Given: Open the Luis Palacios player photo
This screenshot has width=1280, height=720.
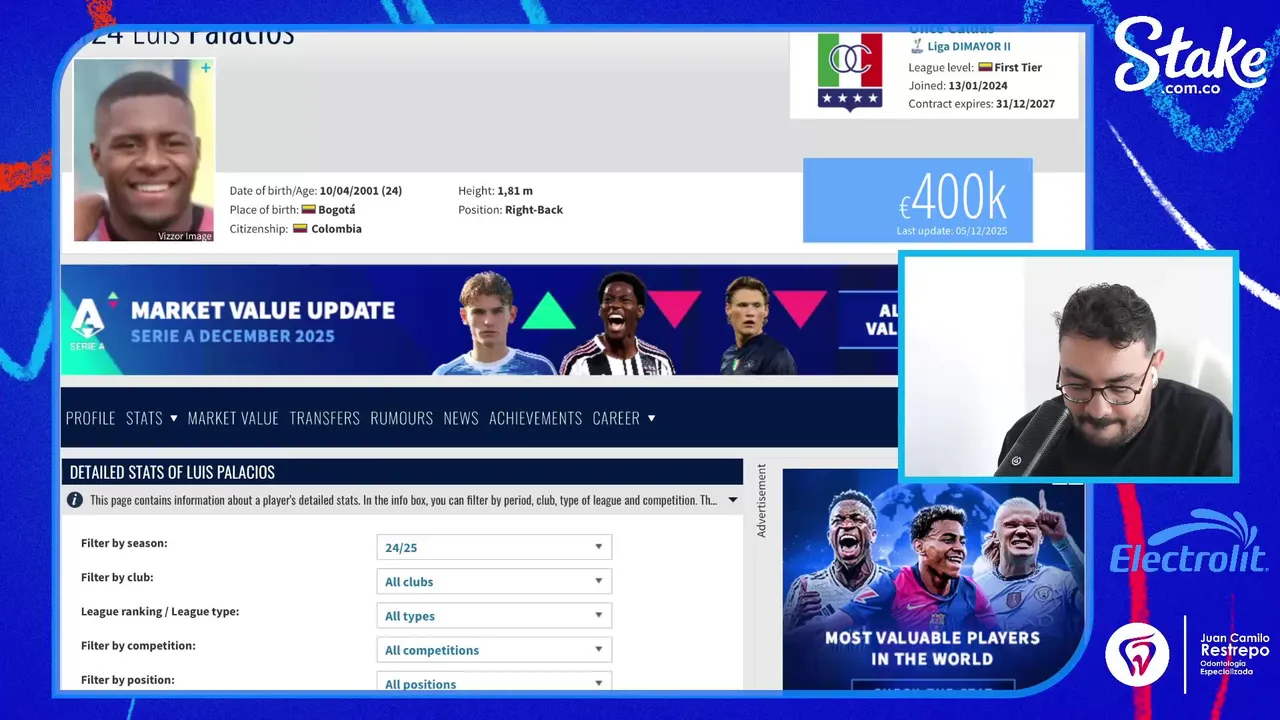Looking at the screenshot, I should (144, 150).
